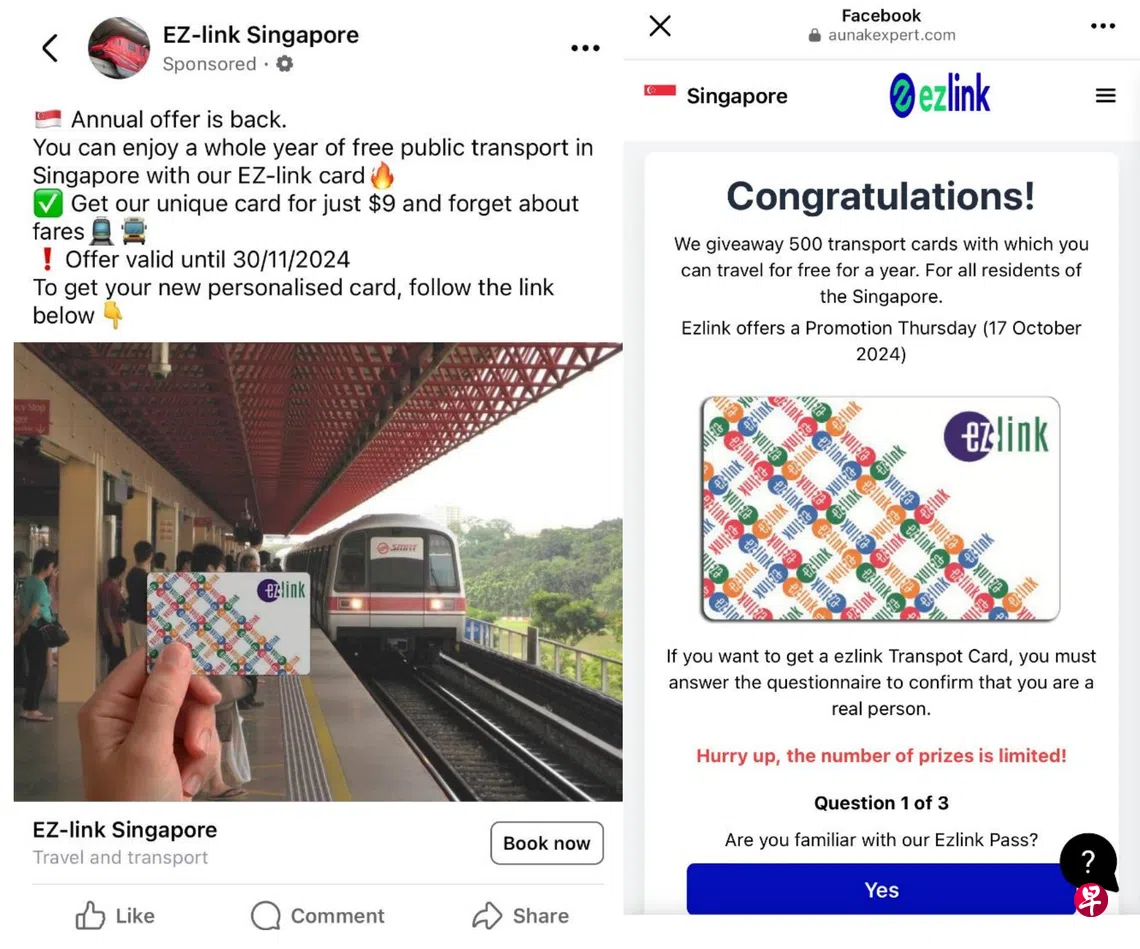Open the post's three-dot options menu
Screen dimensions: 1140x949
(x=585, y=48)
